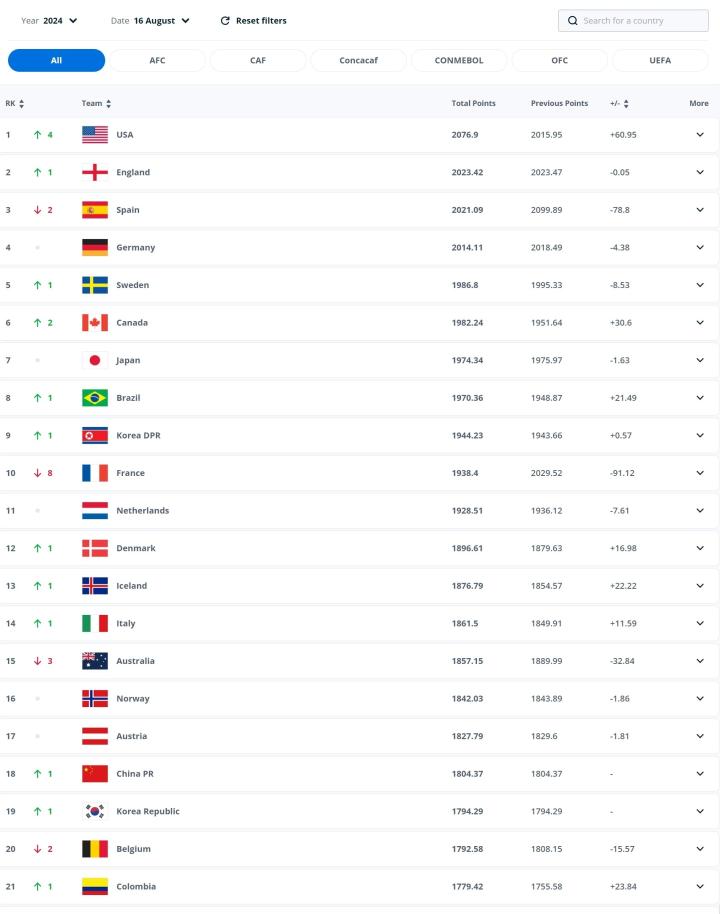The height and width of the screenshot is (914, 720).
Task: Expand more details for Colombia row
Action: click(x=700, y=886)
